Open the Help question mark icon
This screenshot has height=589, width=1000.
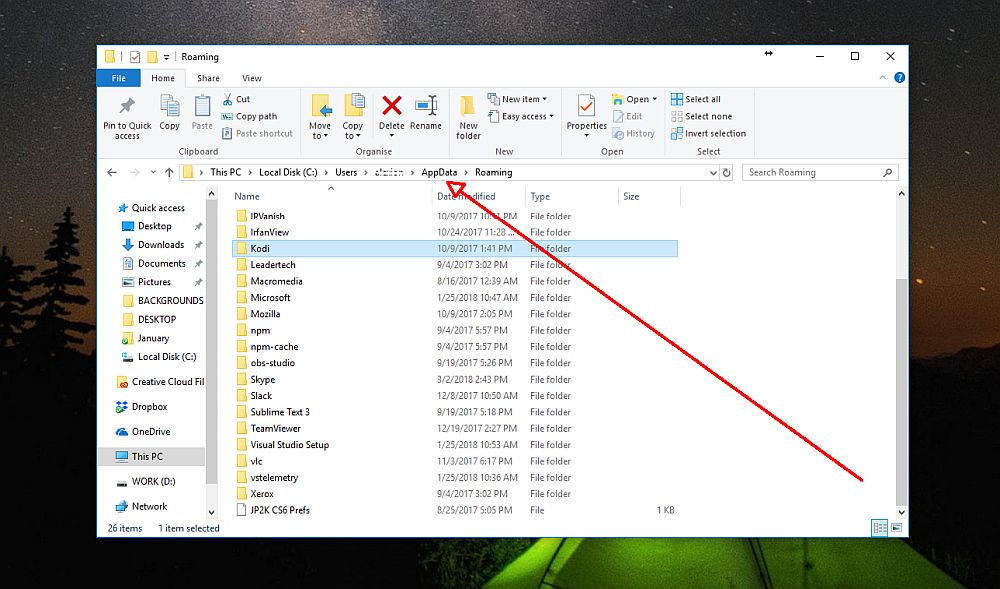(x=899, y=78)
